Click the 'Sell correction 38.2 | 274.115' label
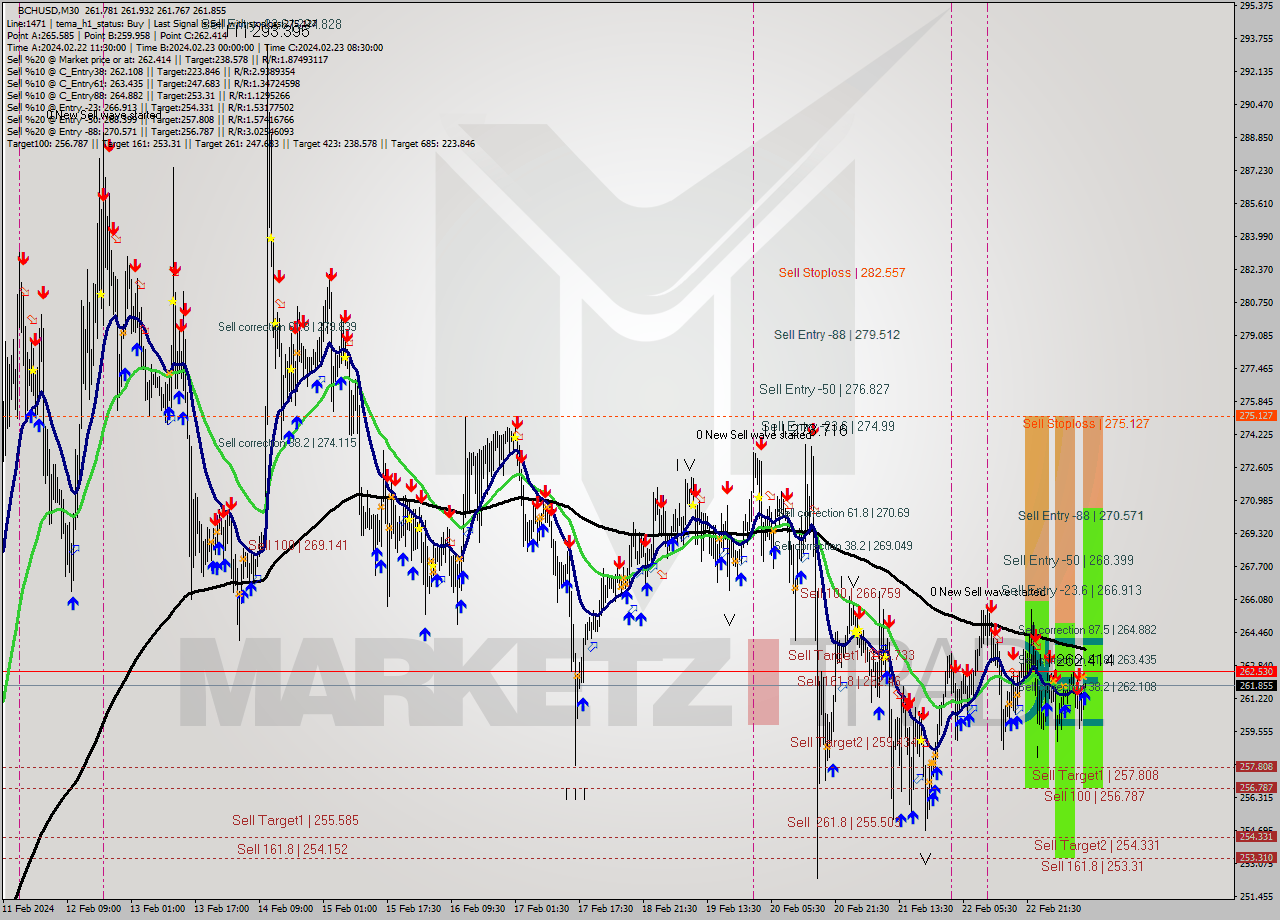This screenshot has width=1280, height=920. 287,442
